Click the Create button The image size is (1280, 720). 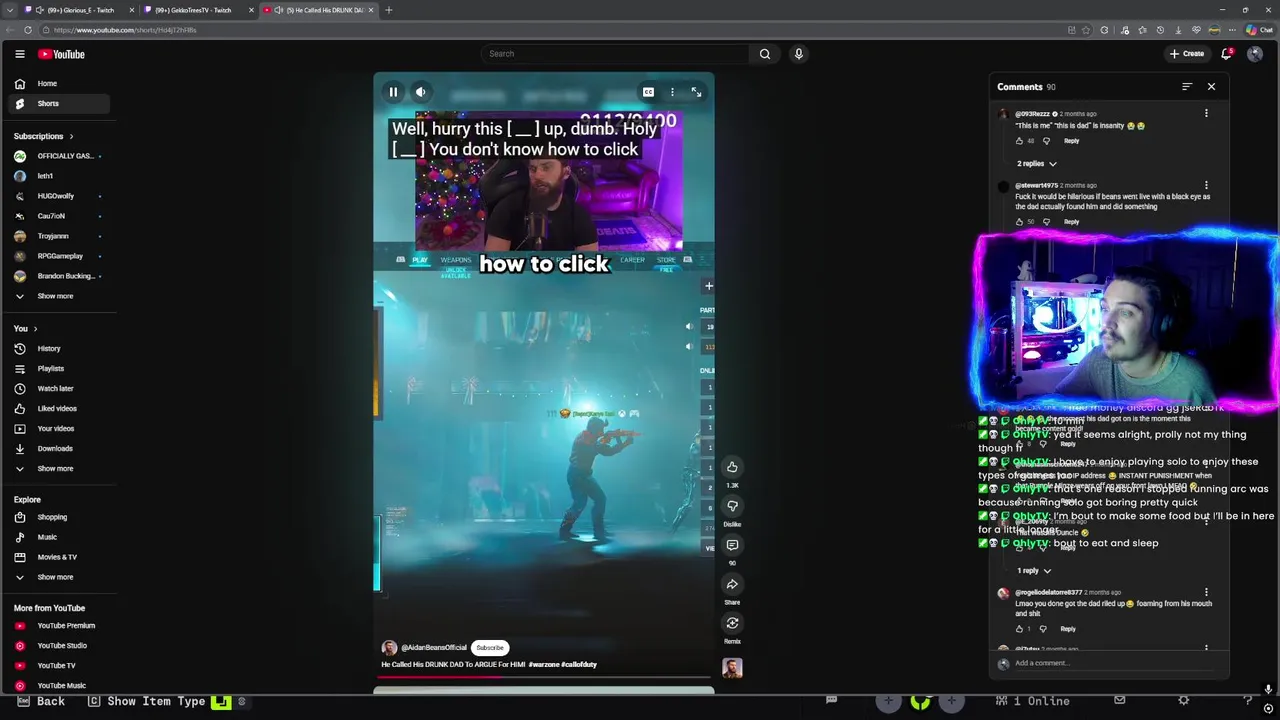[1187, 54]
